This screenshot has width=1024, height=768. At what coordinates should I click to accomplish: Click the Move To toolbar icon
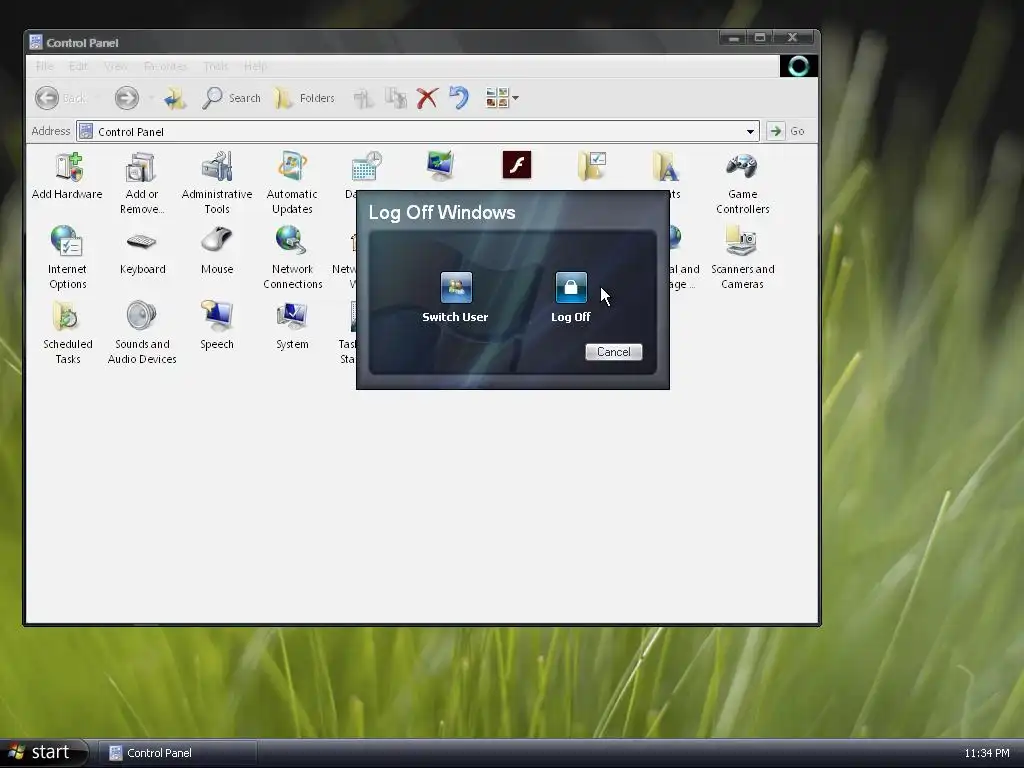(x=364, y=98)
